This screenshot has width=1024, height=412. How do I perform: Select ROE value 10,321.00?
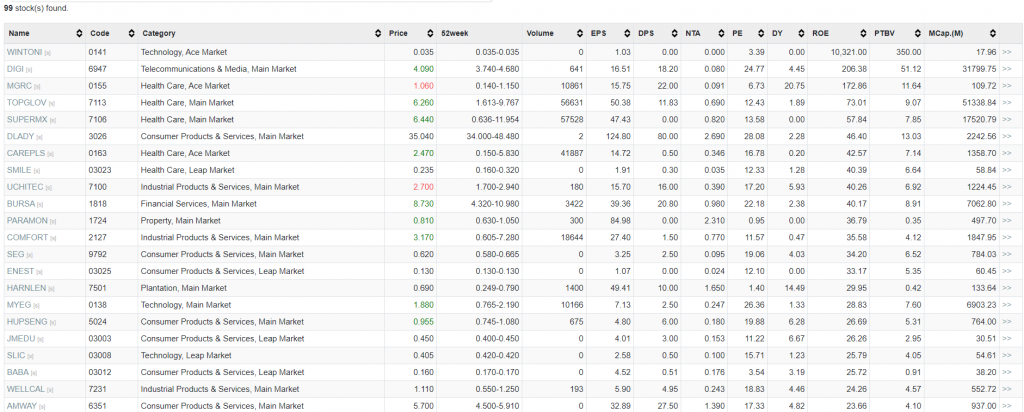[x=850, y=52]
